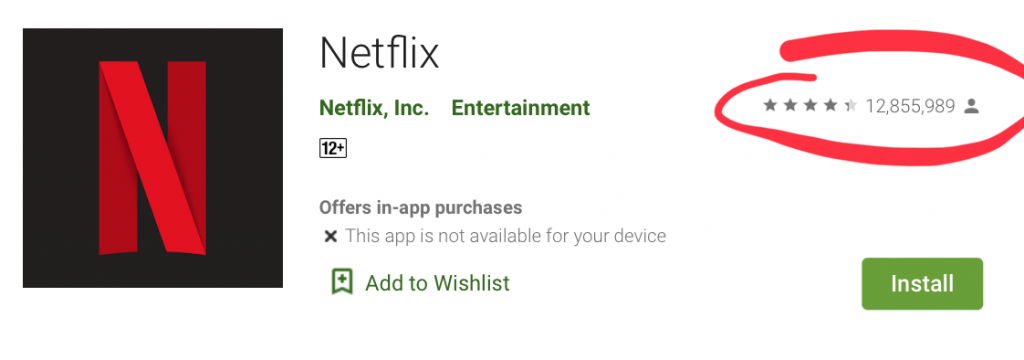Open the Entertainment category link

520,107
